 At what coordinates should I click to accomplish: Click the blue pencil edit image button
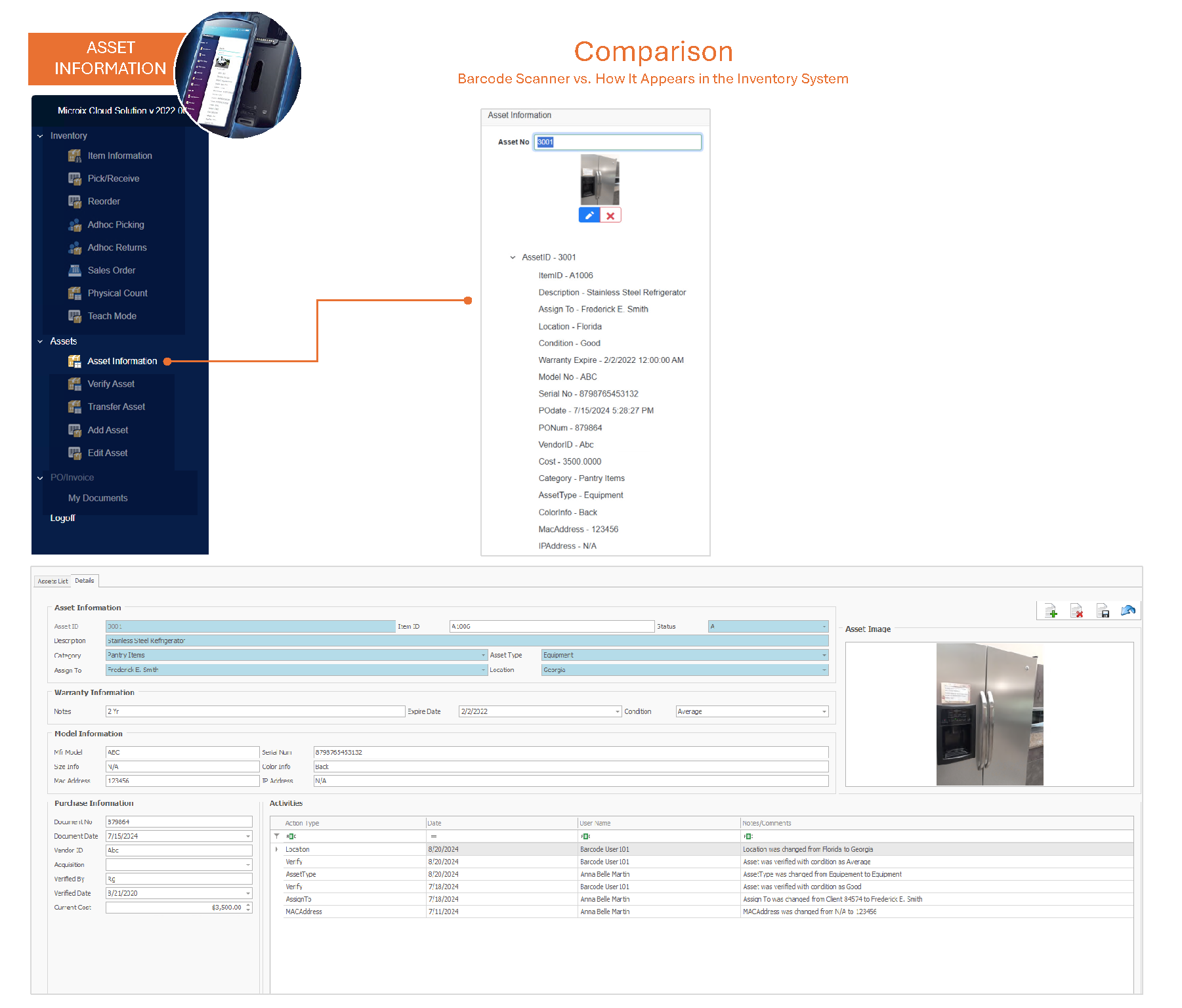pos(589,215)
